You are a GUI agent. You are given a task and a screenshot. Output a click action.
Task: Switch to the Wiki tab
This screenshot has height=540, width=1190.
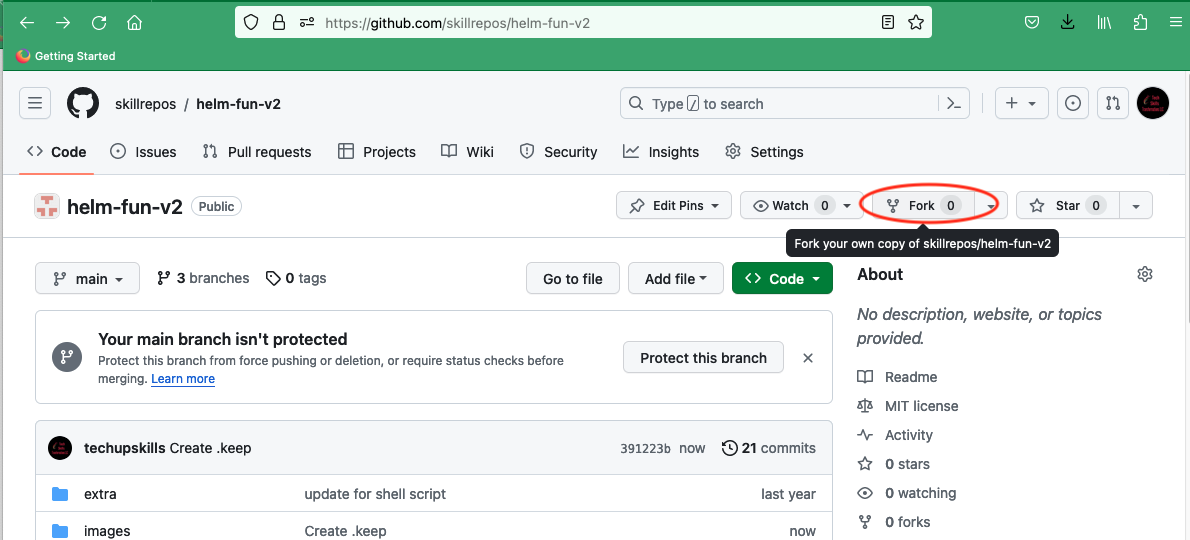coord(468,152)
